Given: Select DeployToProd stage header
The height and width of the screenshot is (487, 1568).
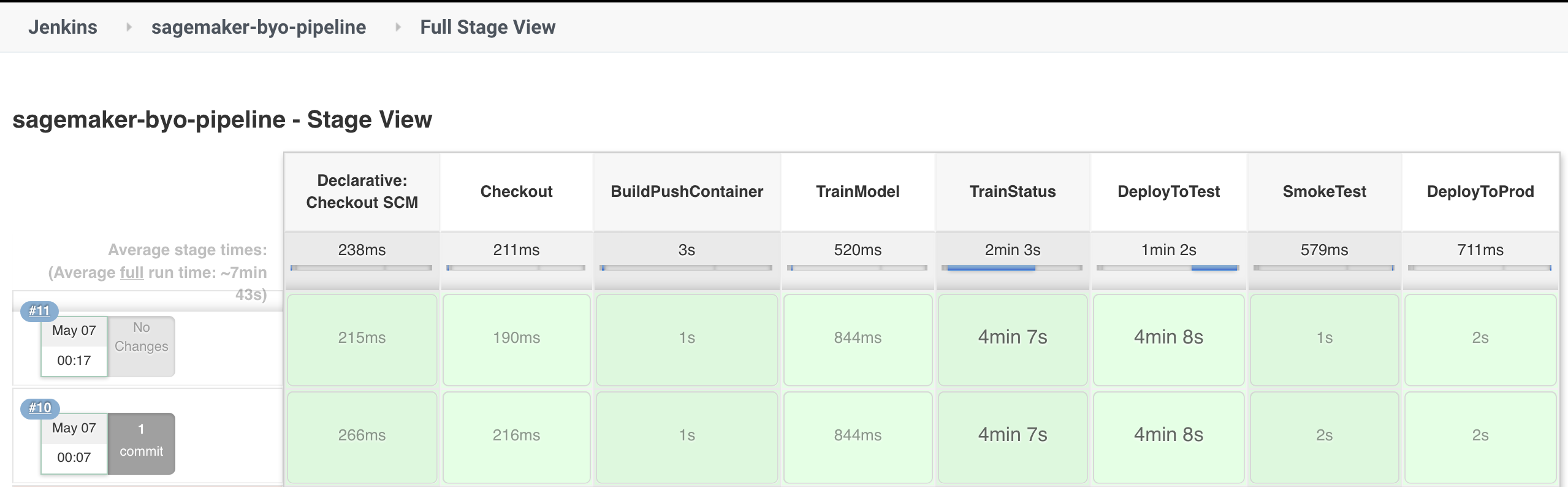Looking at the screenshot, I should click(1480, 191).
